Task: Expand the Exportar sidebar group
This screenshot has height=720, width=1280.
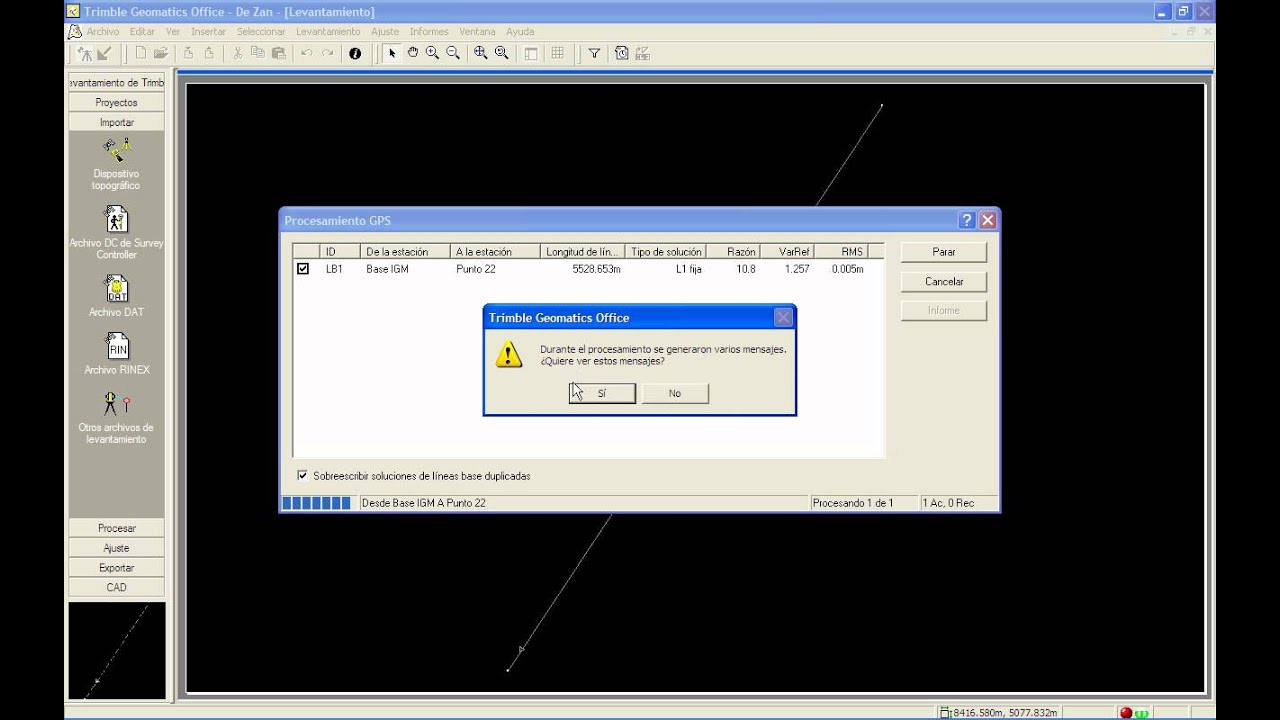Action: (117, 568)
